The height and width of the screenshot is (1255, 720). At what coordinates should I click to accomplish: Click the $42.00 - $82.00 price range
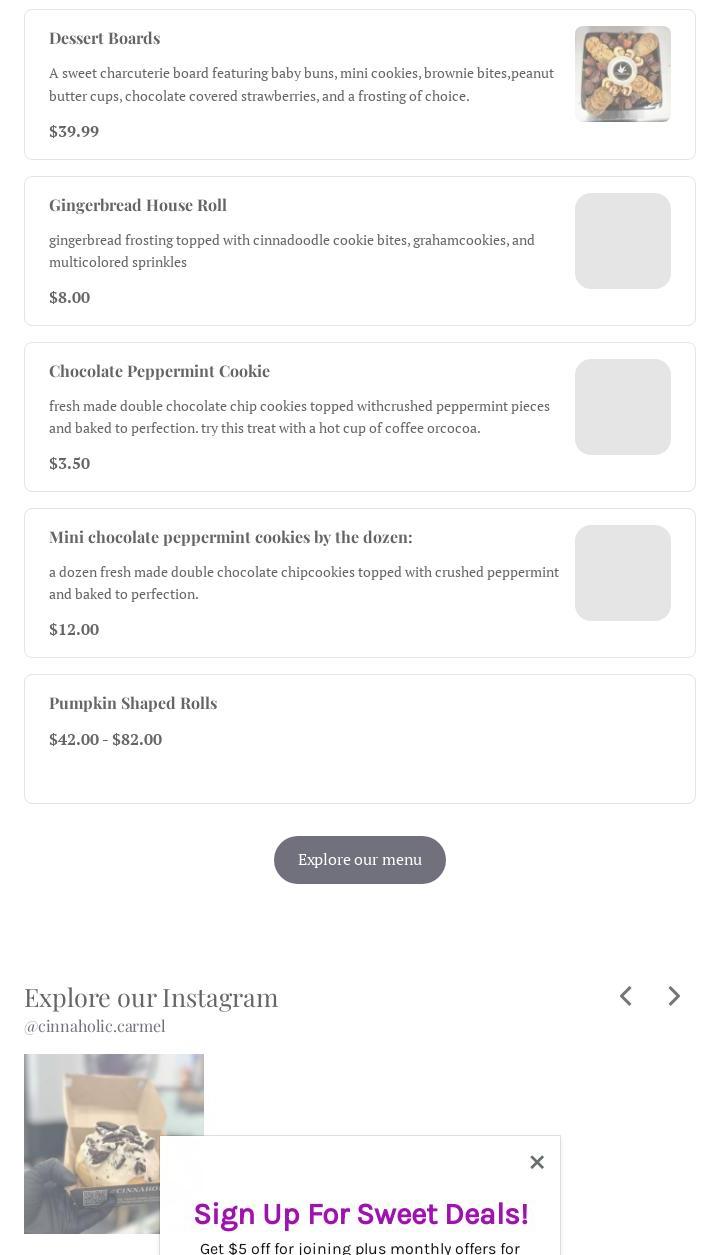point(105,739)
